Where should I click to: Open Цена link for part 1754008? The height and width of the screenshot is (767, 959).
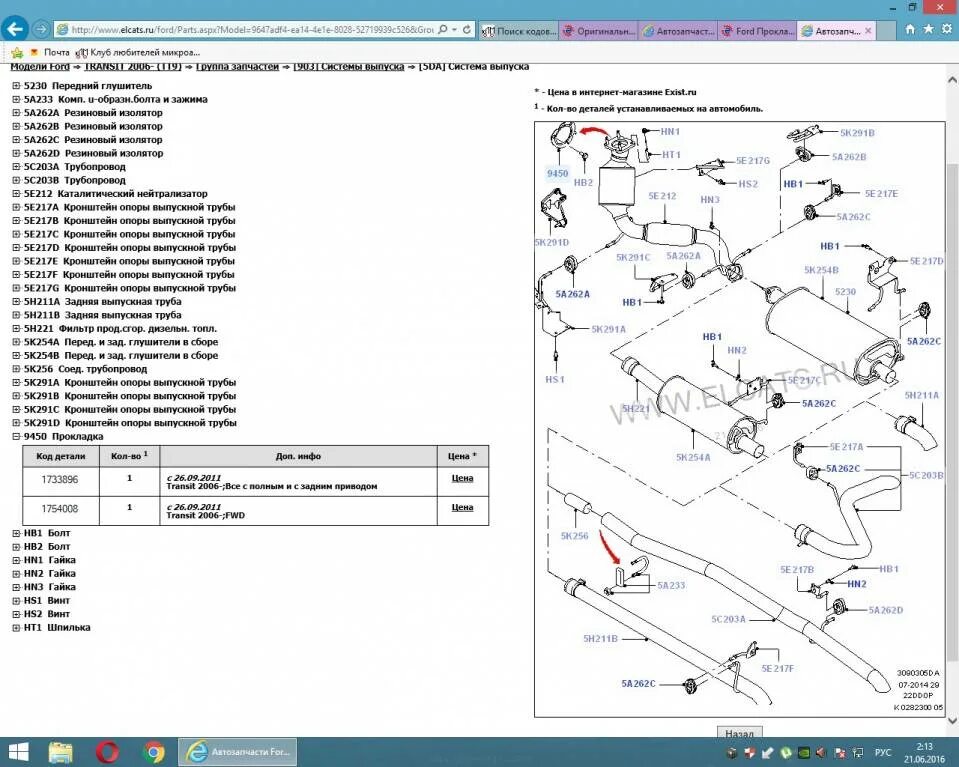coord(462,507)
